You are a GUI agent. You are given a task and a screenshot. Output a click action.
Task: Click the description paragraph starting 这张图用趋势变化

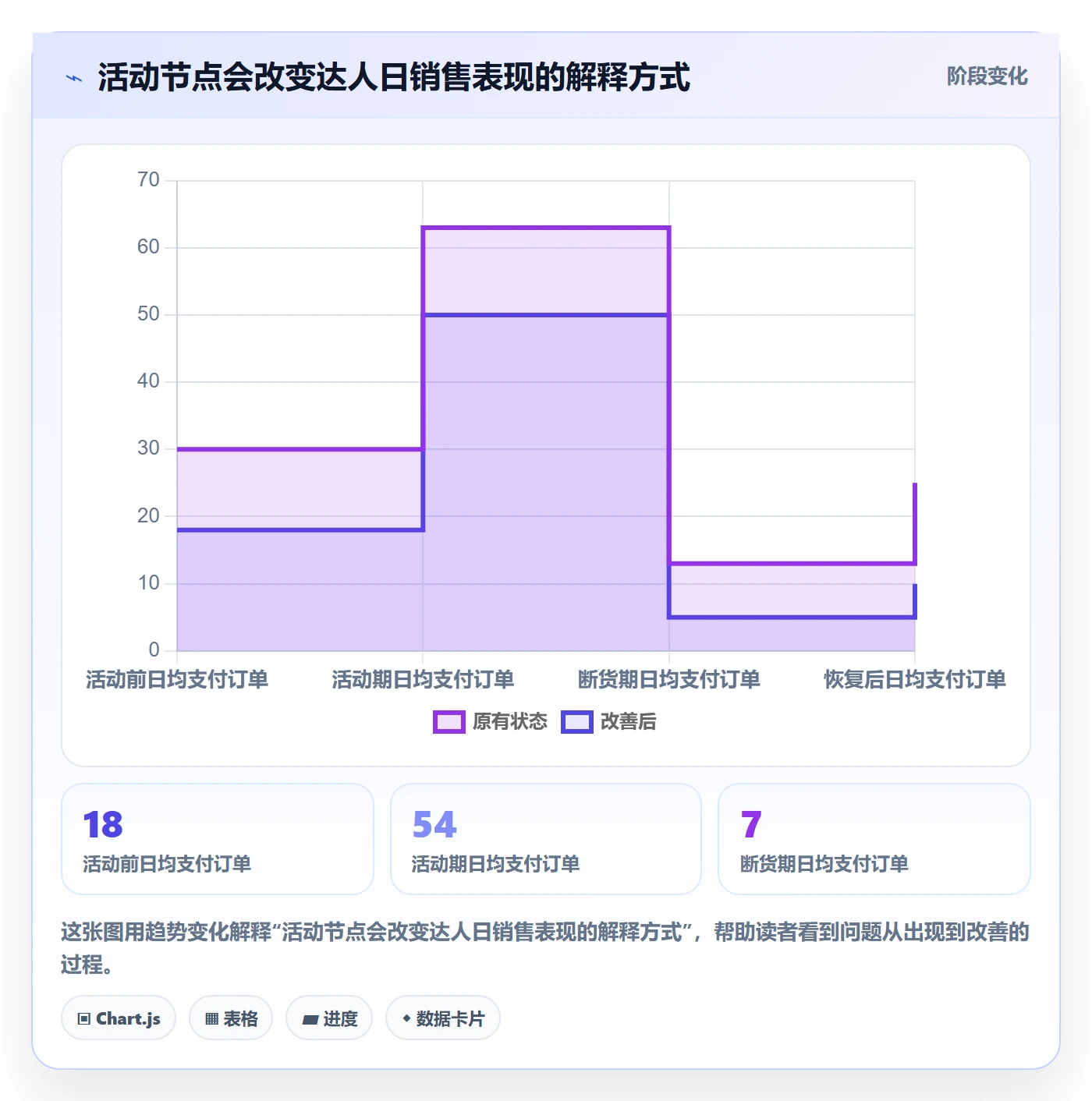click(x=545, y=948)
